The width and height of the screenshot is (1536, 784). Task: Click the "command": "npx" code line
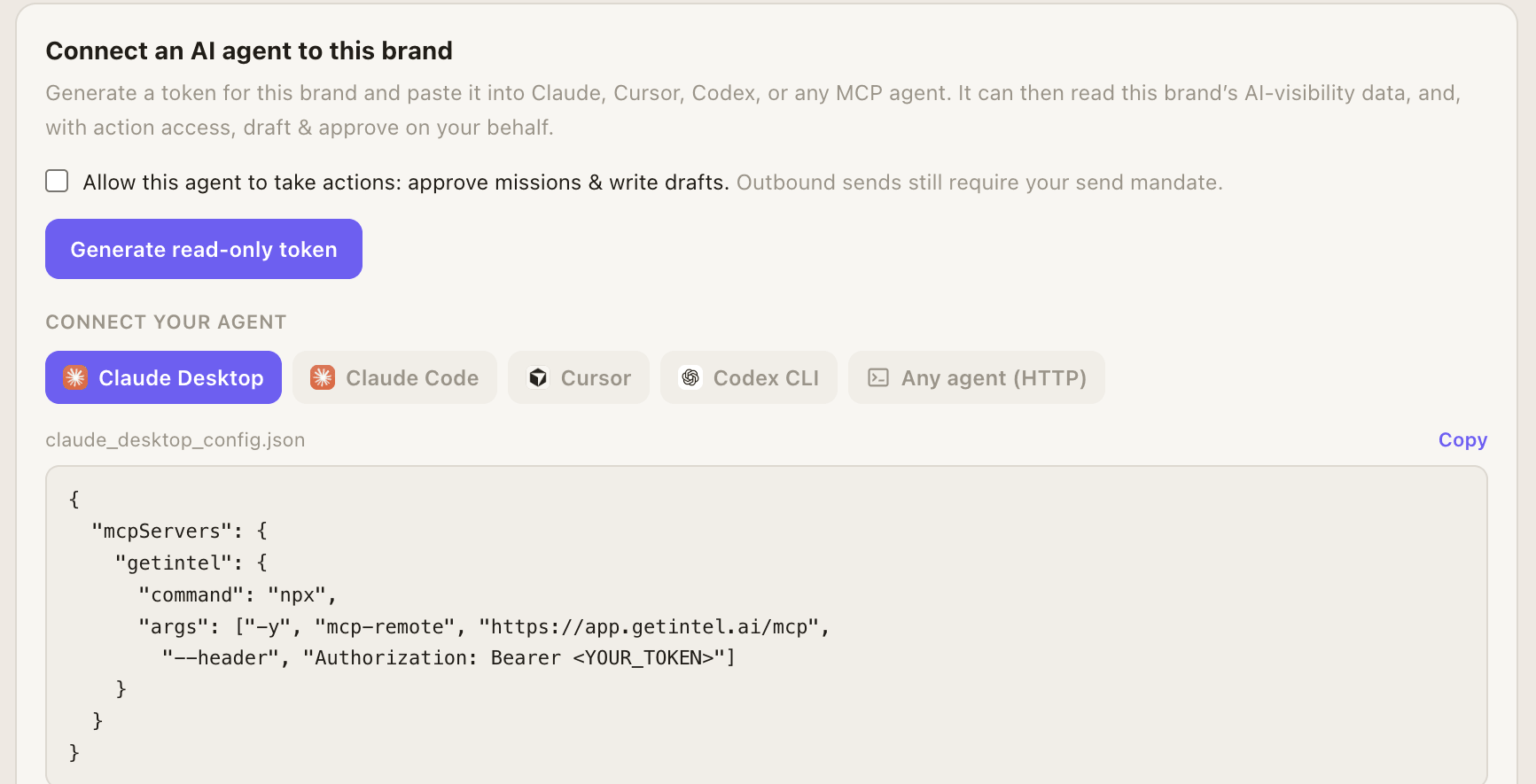[238, 594]
